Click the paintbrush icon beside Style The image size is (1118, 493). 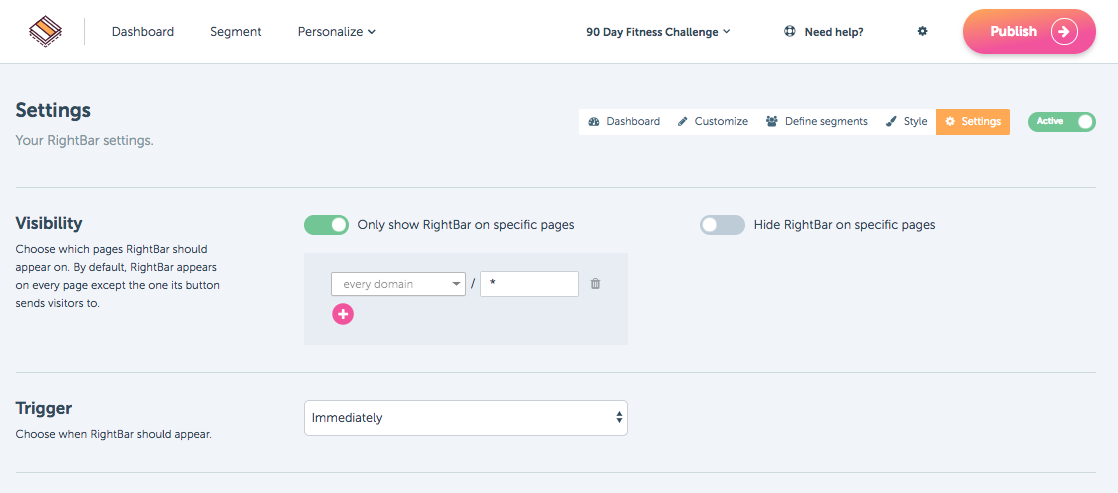[891, 121]
